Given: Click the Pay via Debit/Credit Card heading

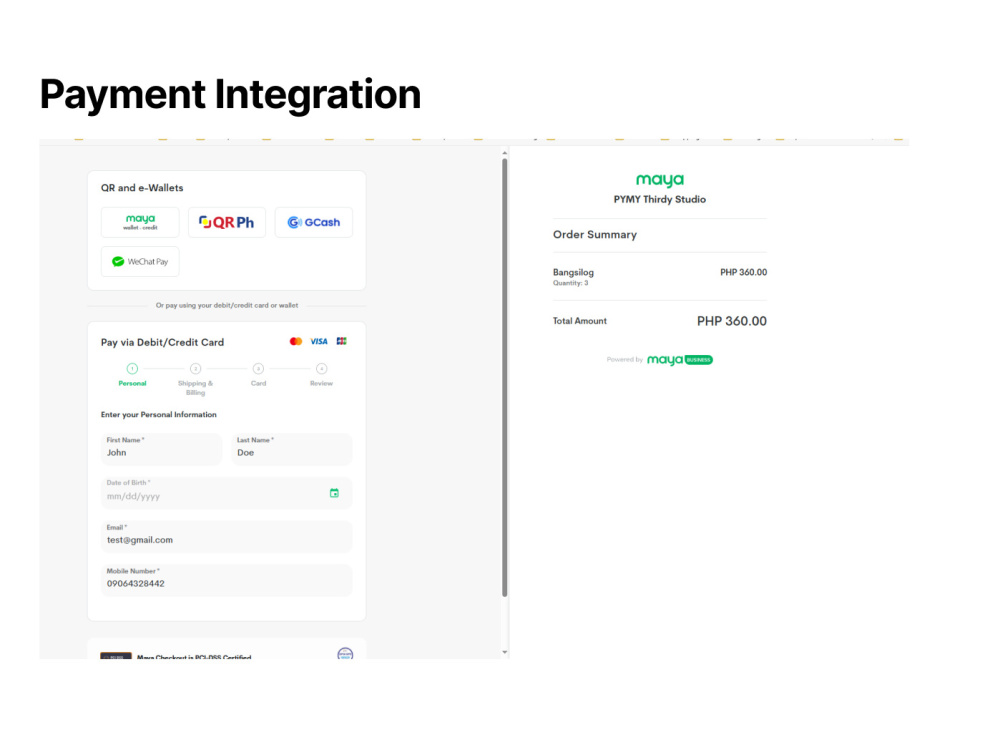Looking at the screenshot, I should click(162, 342).
